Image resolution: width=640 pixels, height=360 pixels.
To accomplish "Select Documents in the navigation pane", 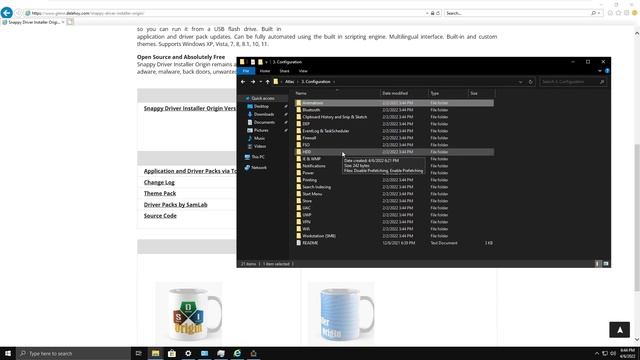I will pos(264,122).
